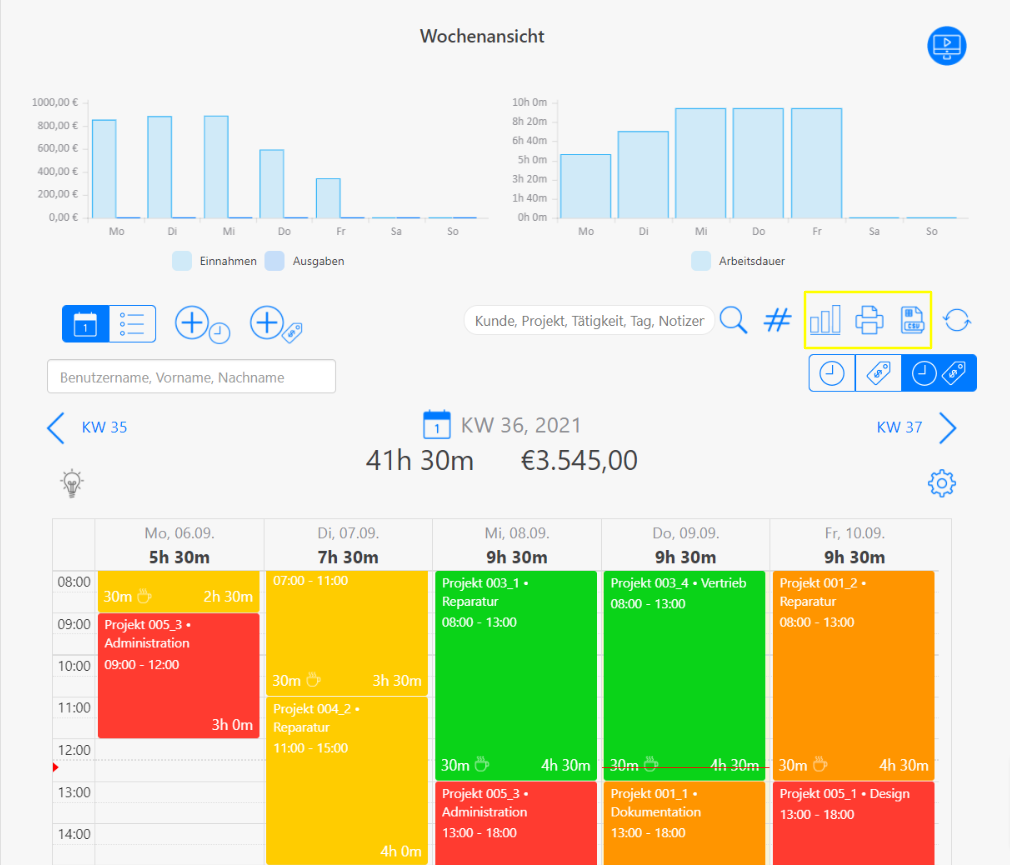Screen dimensions: 1010x865
Task: Export the data as CSV
Action: pos(911,320)
